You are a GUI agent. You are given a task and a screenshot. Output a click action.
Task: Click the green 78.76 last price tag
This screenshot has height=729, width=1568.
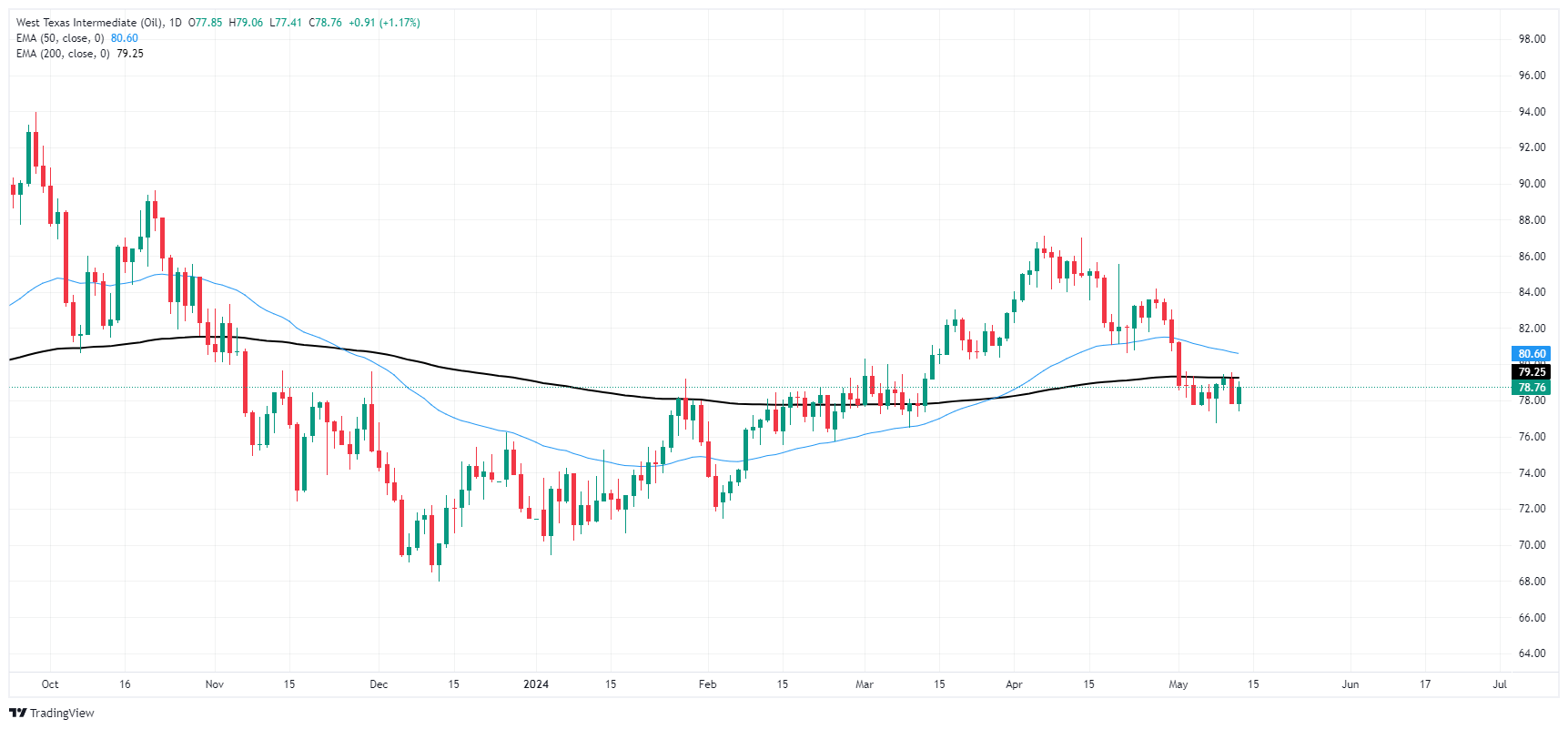tap(1531, 388)
